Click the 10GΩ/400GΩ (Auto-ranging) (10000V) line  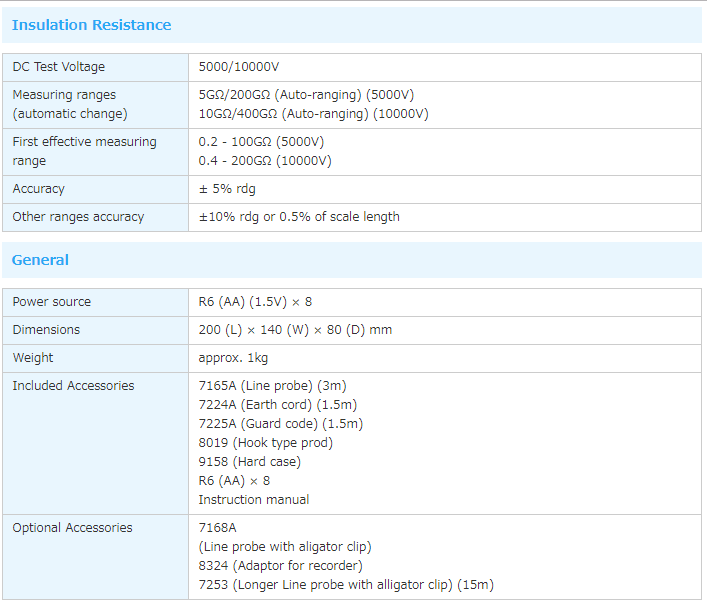coord(313,114)
